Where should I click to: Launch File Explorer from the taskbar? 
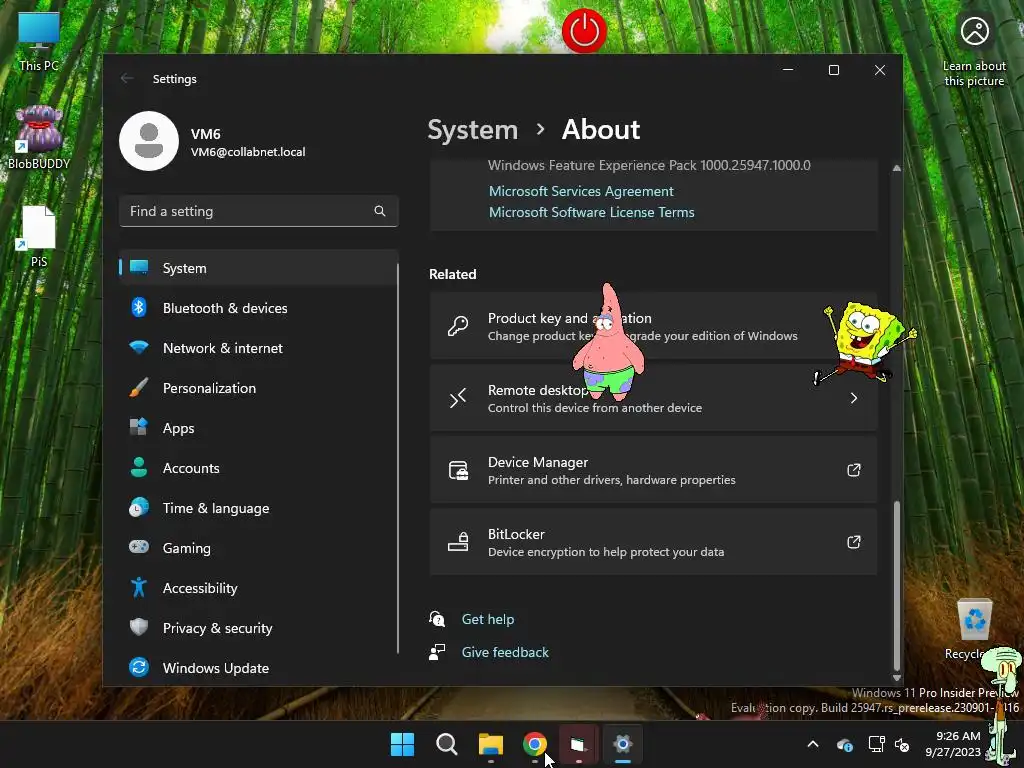[490, 744]
